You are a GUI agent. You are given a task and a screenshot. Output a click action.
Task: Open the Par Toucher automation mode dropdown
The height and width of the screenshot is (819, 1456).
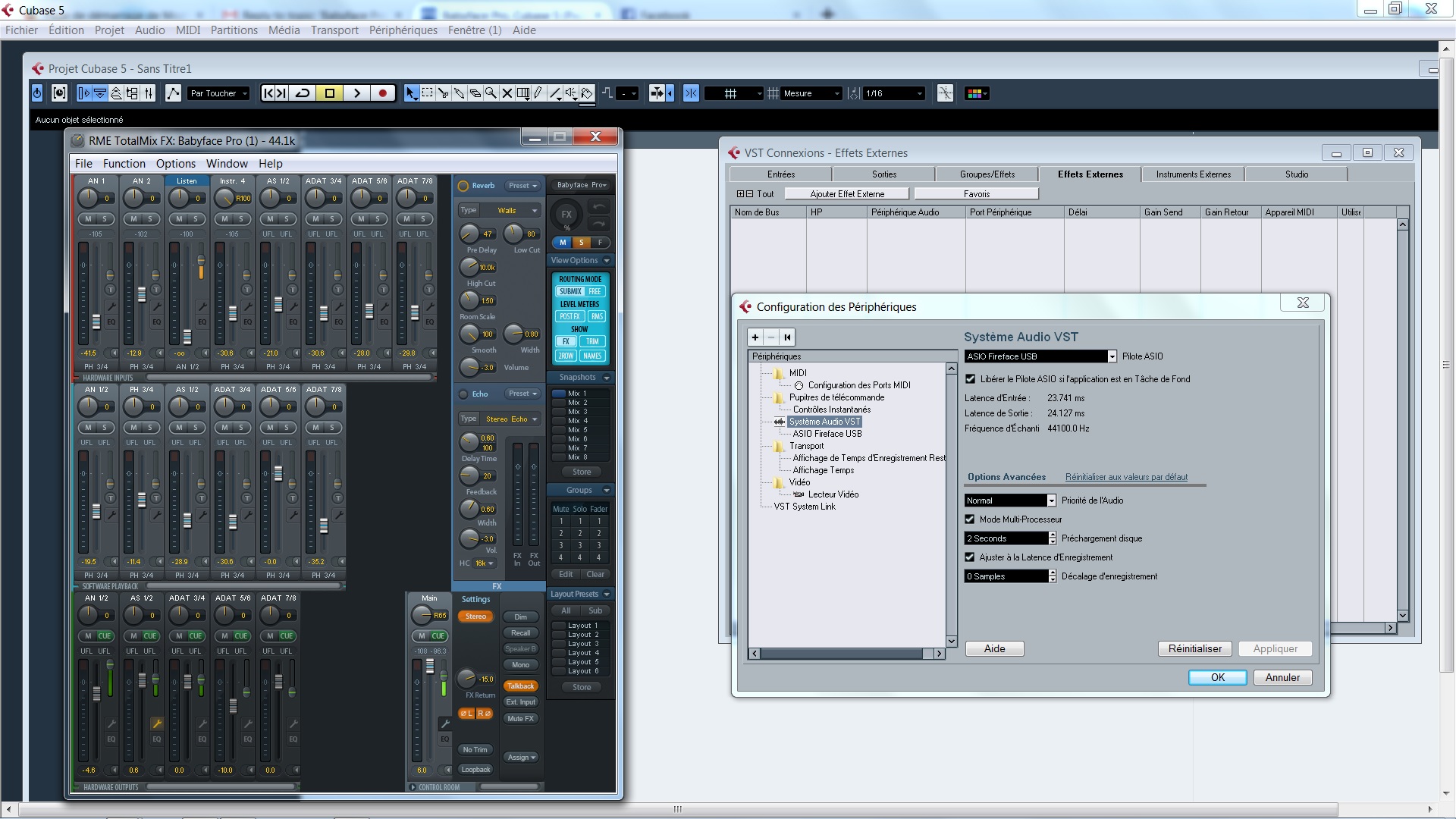[x=219, y=93]
